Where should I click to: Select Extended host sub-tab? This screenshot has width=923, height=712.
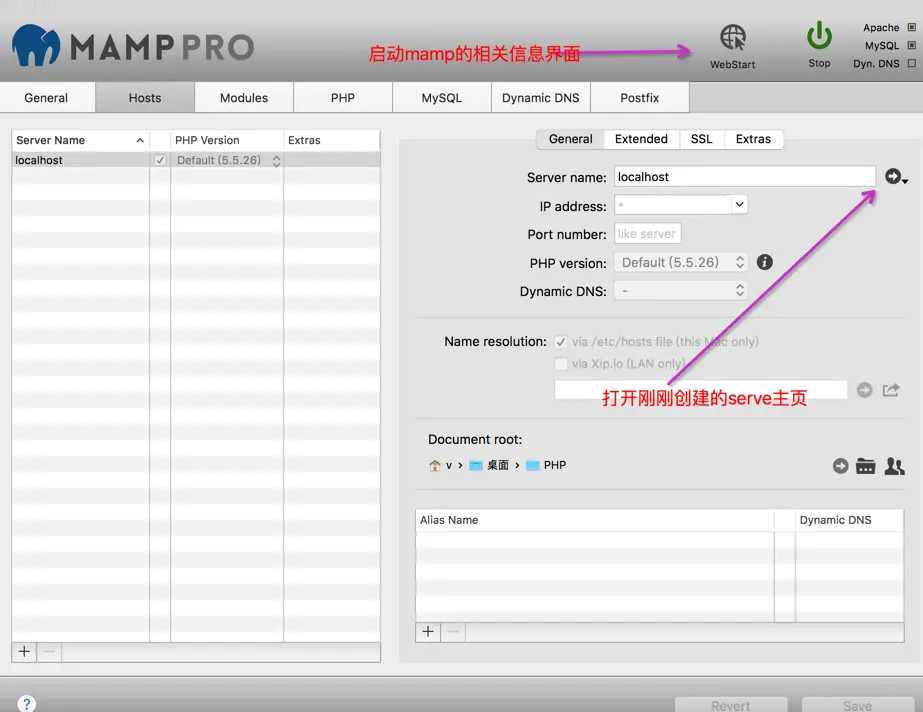[x=641, y=139]
